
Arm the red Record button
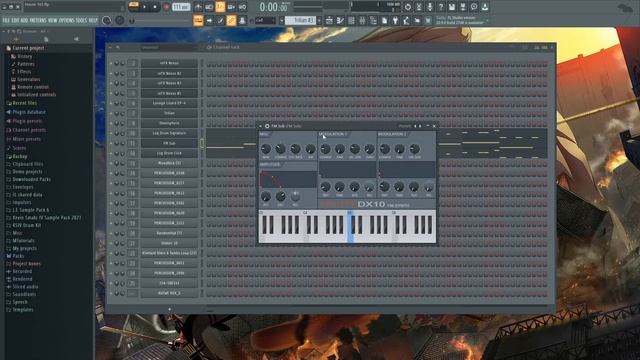pos(166,7)
